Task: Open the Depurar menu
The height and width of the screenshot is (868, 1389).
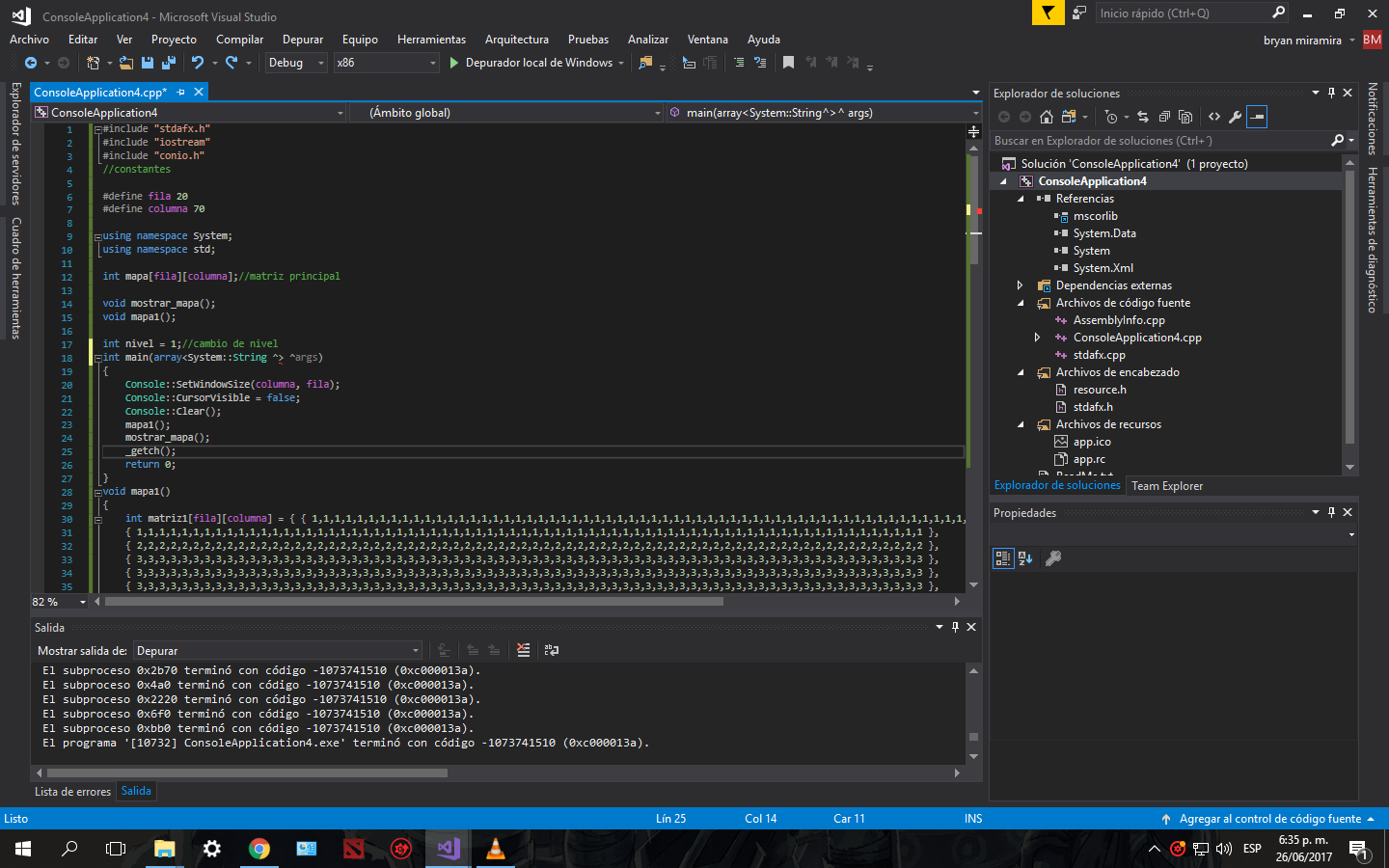Action: (x=303, y=40)
